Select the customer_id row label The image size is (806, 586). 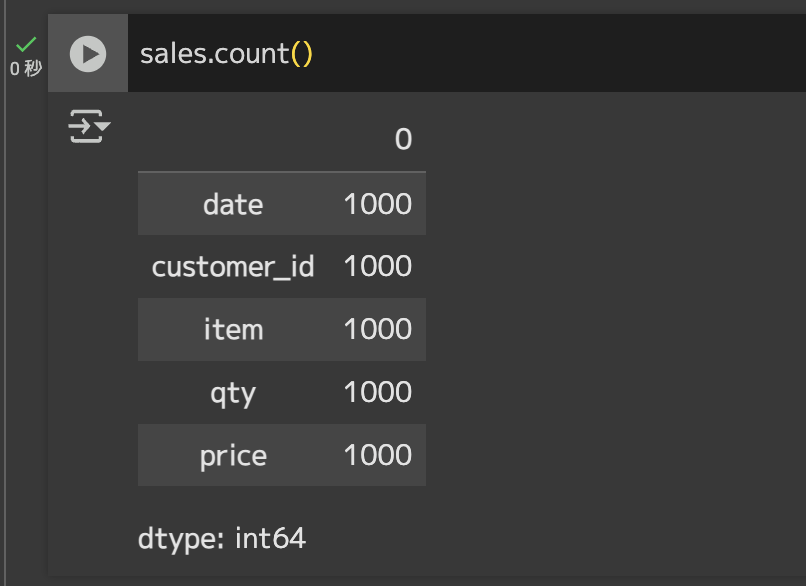[x=233, y=267]
